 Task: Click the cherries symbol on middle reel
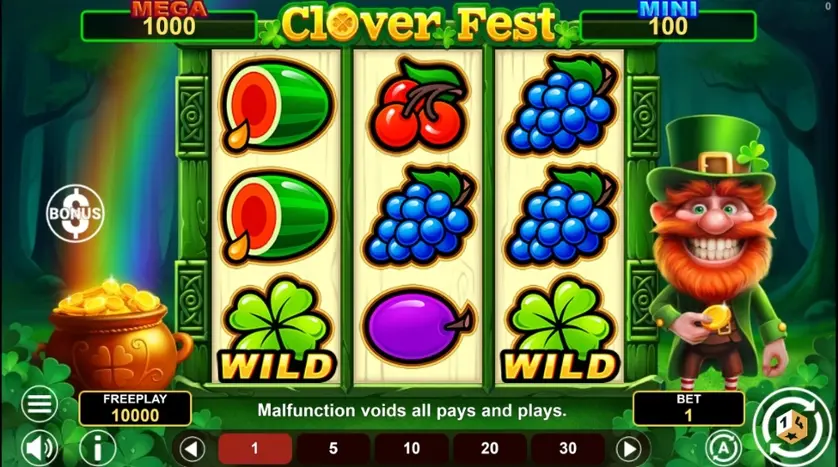(x=418, y=103)
